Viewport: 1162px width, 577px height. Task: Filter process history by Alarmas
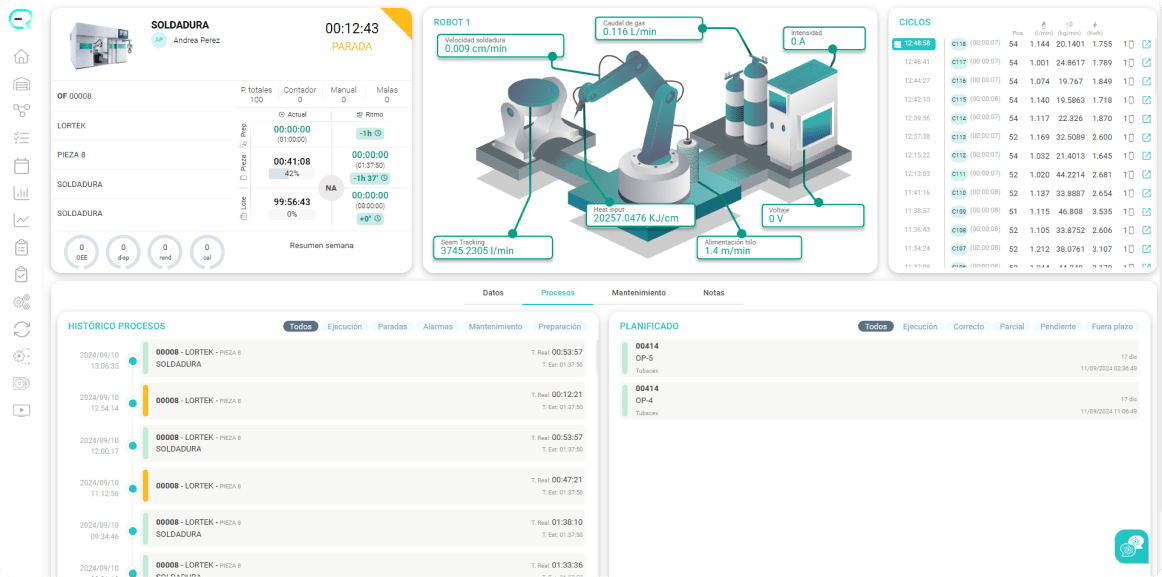(x=438, y=326)
